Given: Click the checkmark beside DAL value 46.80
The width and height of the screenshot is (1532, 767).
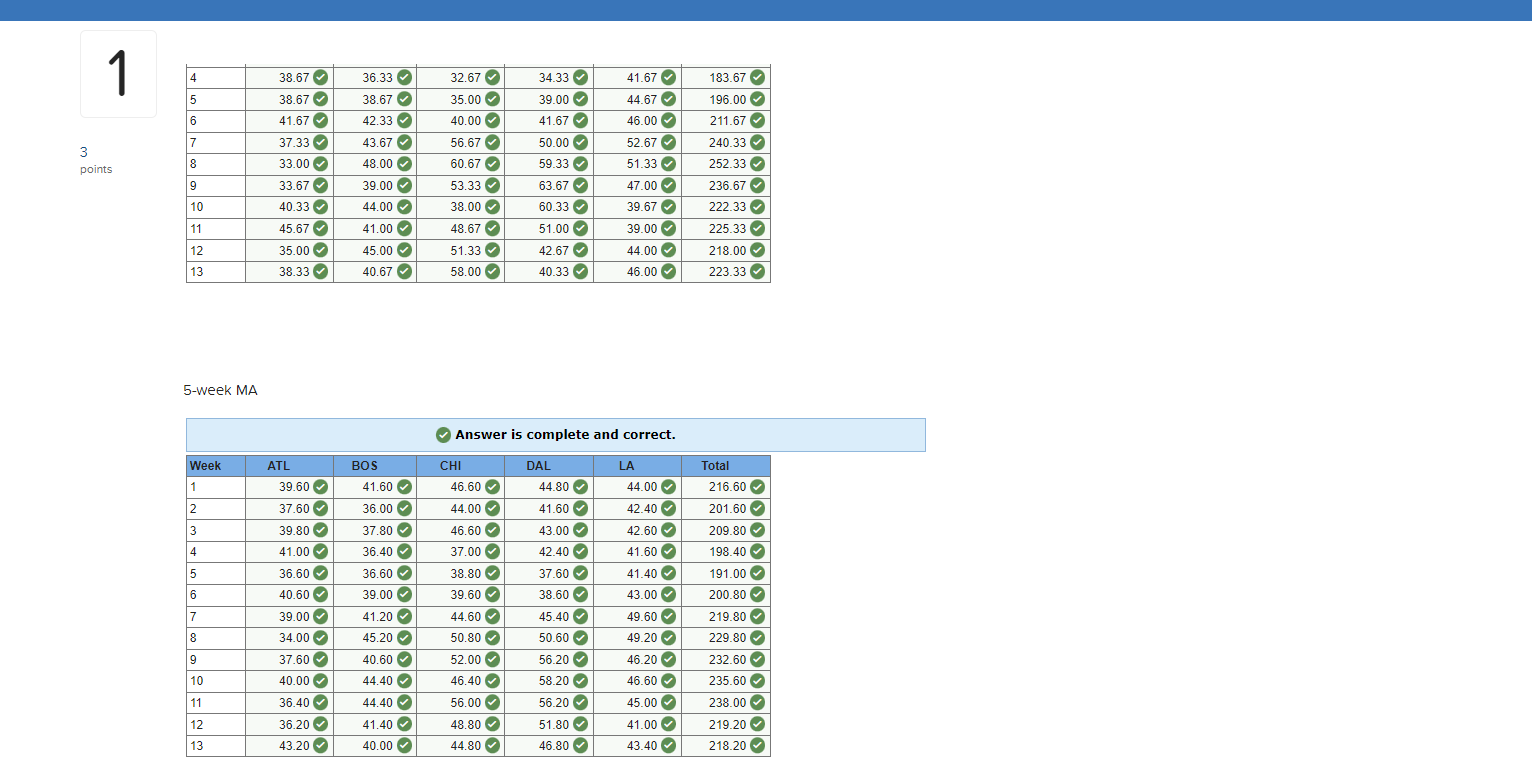Looking at the screenshot, I should pyautogui.click(x=581, y=745).
